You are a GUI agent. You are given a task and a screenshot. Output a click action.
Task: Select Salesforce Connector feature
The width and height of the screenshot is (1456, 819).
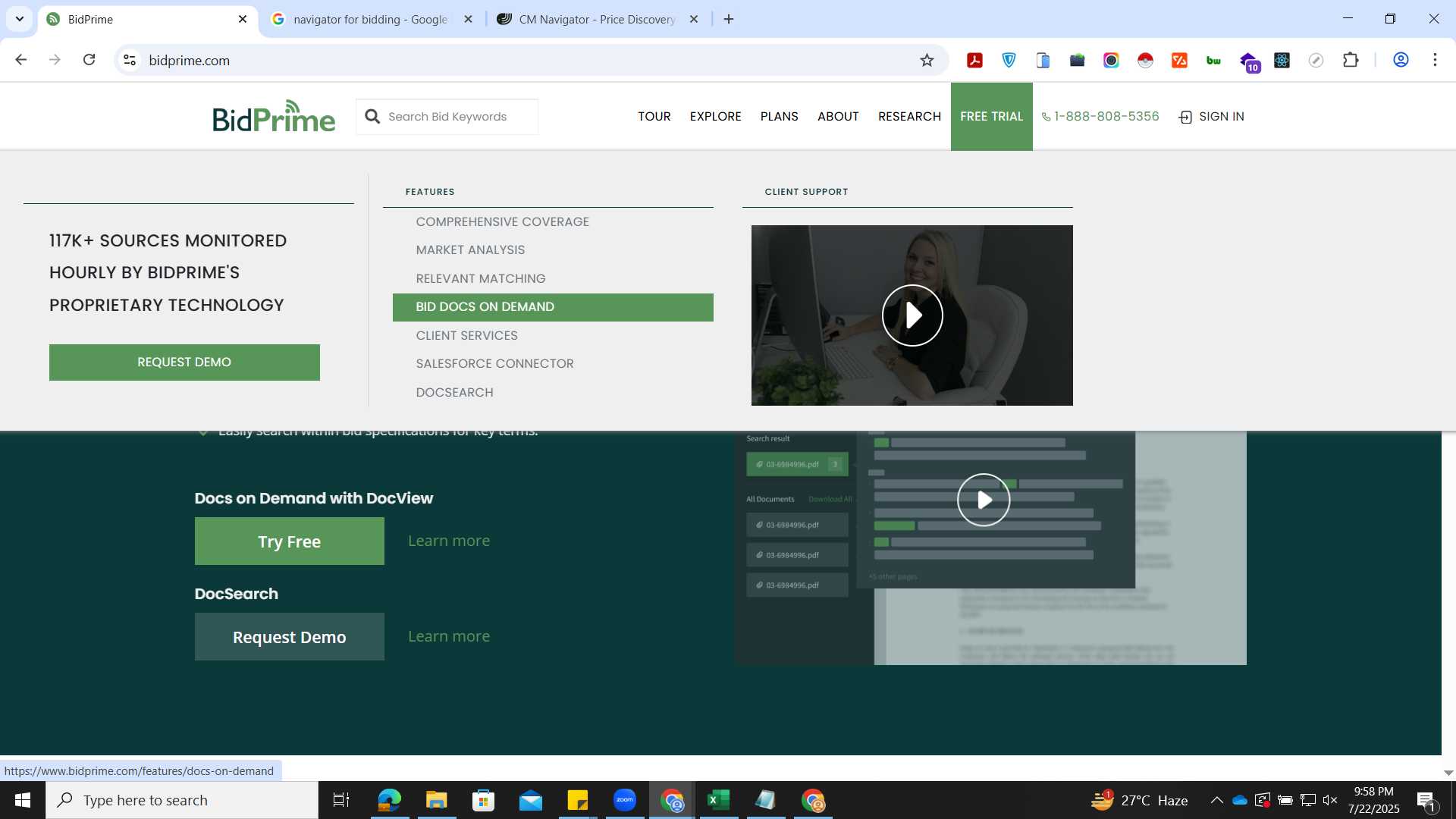point(494,364)
